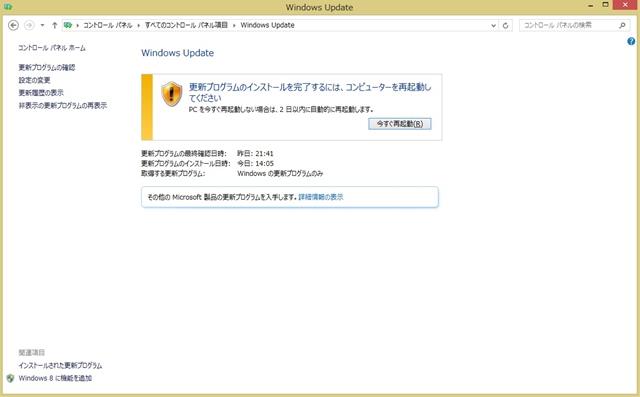Click Windows Update breadcrumb in address bar
Screen dimensions: 640x397
click(x=267, y=25)
